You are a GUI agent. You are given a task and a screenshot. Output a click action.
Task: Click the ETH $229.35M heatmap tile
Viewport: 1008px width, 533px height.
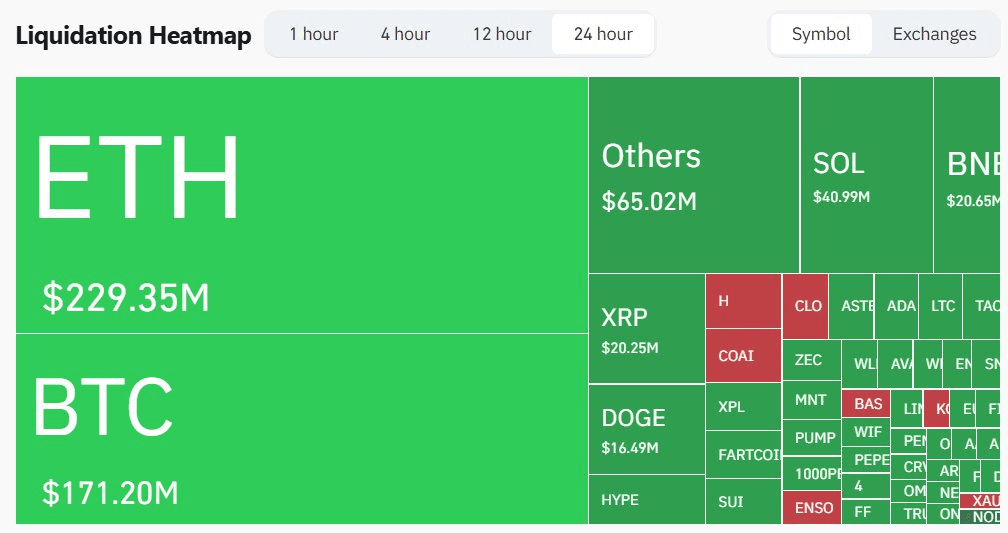(x=301, y=205)
